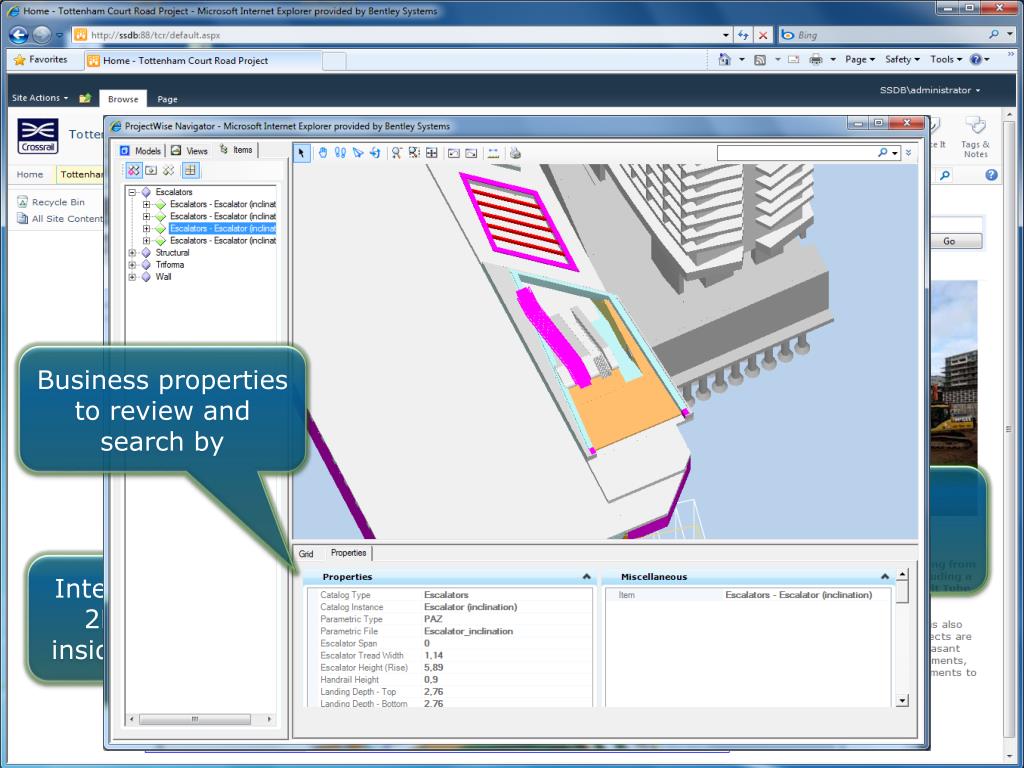Viewport: 1024px width, 768px height.
Task: Open the Page menu
Action: coord(859,59)
